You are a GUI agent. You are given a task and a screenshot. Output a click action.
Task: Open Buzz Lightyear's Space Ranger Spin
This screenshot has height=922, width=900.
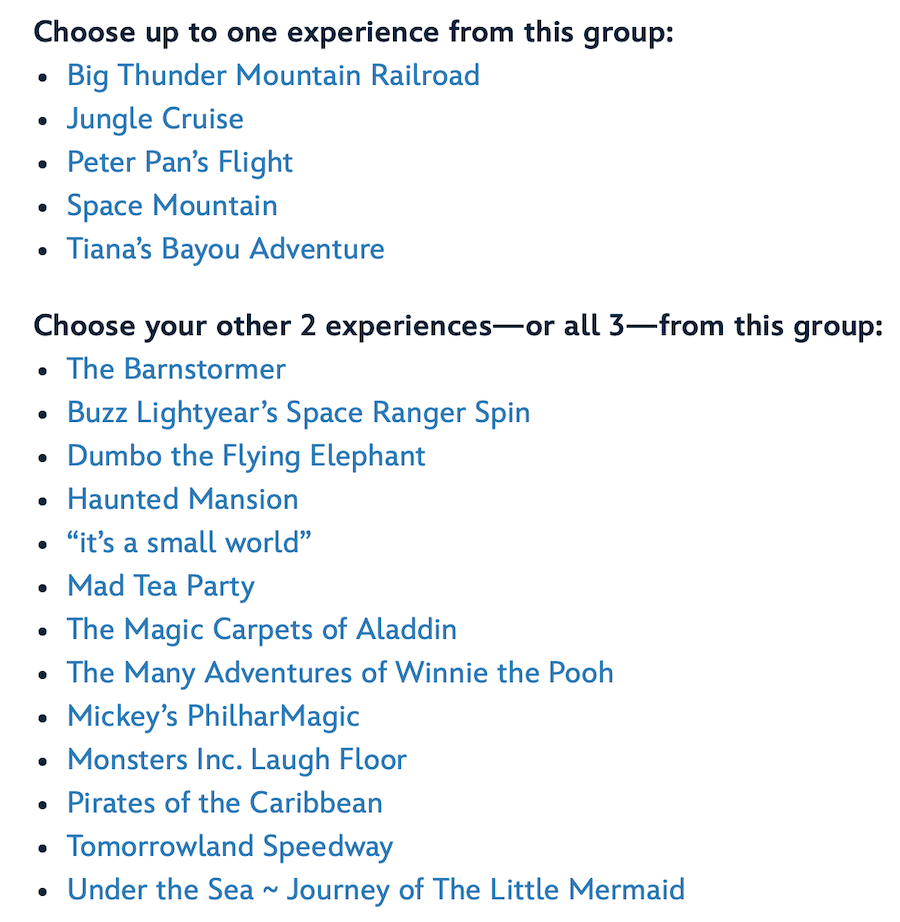(298, 413)
